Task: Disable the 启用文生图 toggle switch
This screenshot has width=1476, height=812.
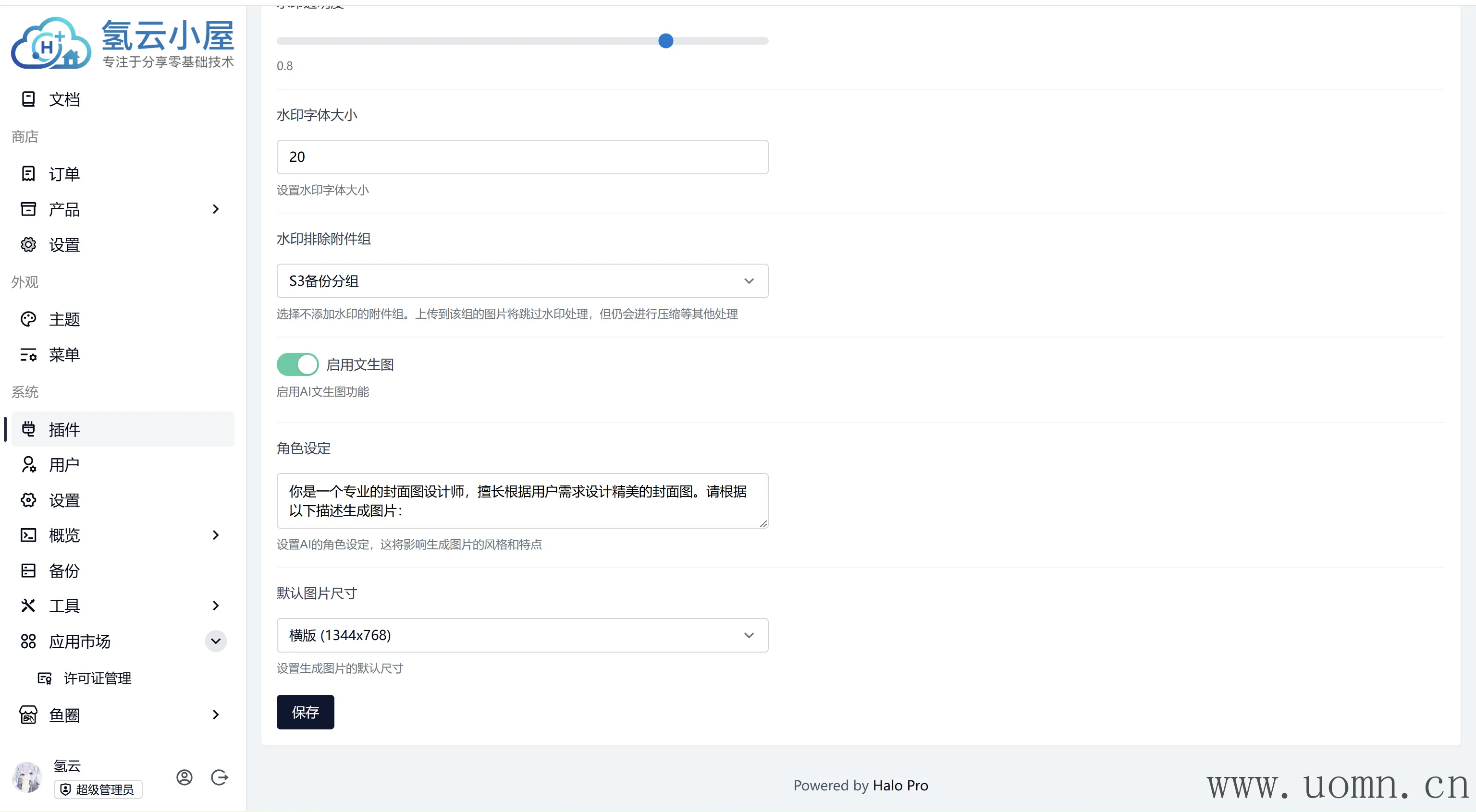Action: 297,364
